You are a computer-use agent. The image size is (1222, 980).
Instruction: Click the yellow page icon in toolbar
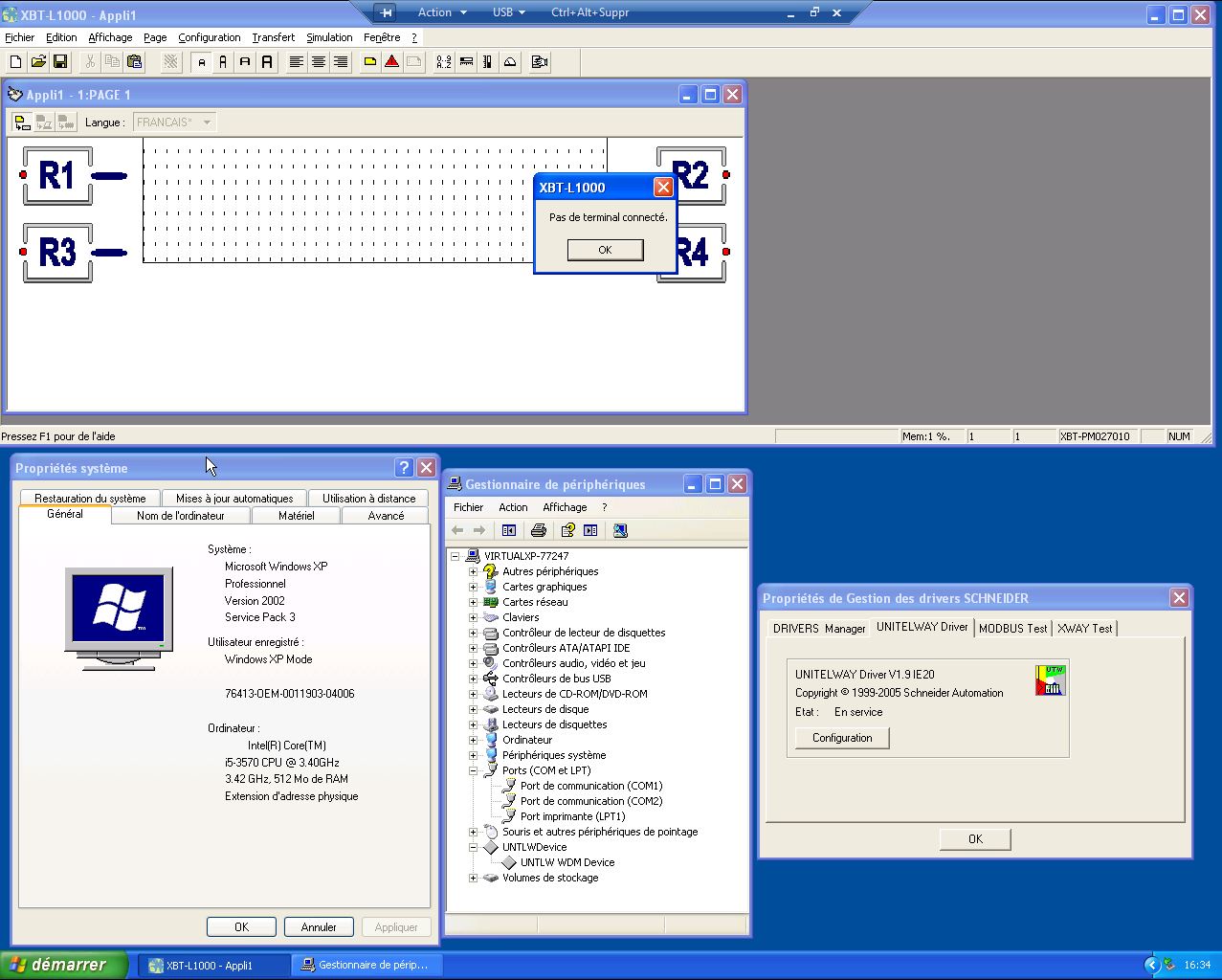[369, 62]
